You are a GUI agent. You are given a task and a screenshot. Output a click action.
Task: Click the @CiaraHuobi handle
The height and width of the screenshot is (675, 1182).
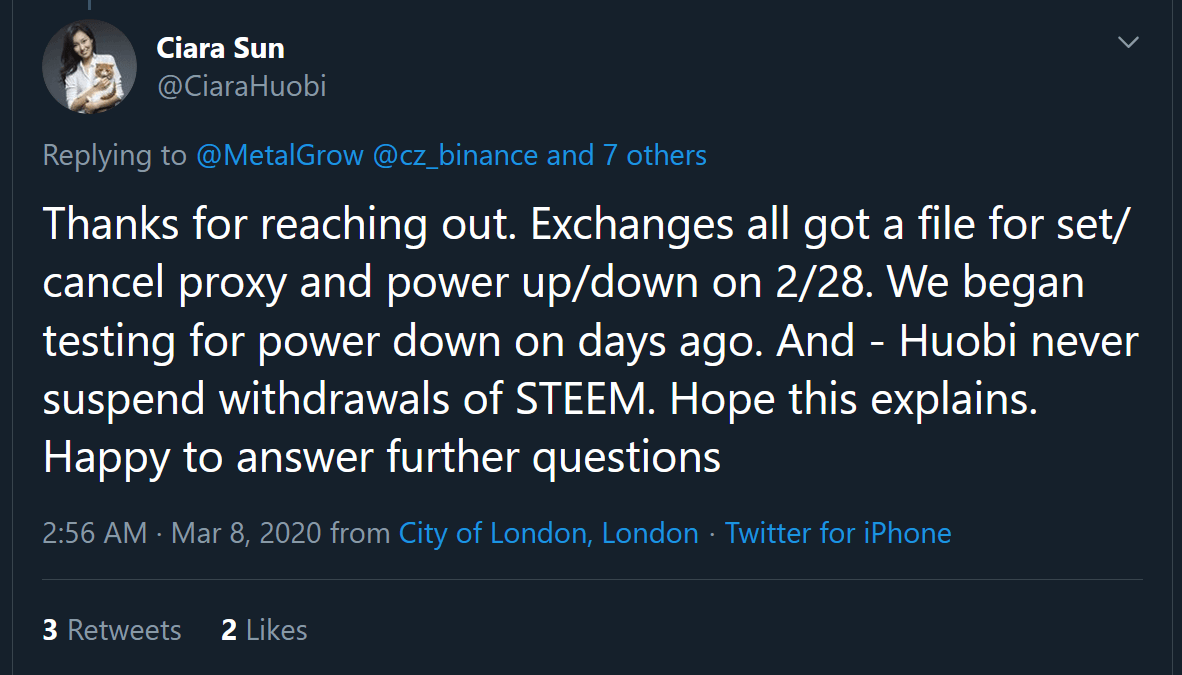click(x=241, y=87)
